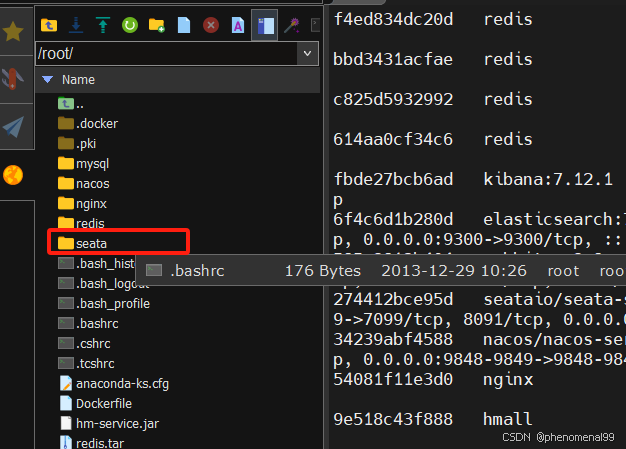Click the download (blue down arrow) icon
This screenshot has height=449, width=626.
point(76,26)
